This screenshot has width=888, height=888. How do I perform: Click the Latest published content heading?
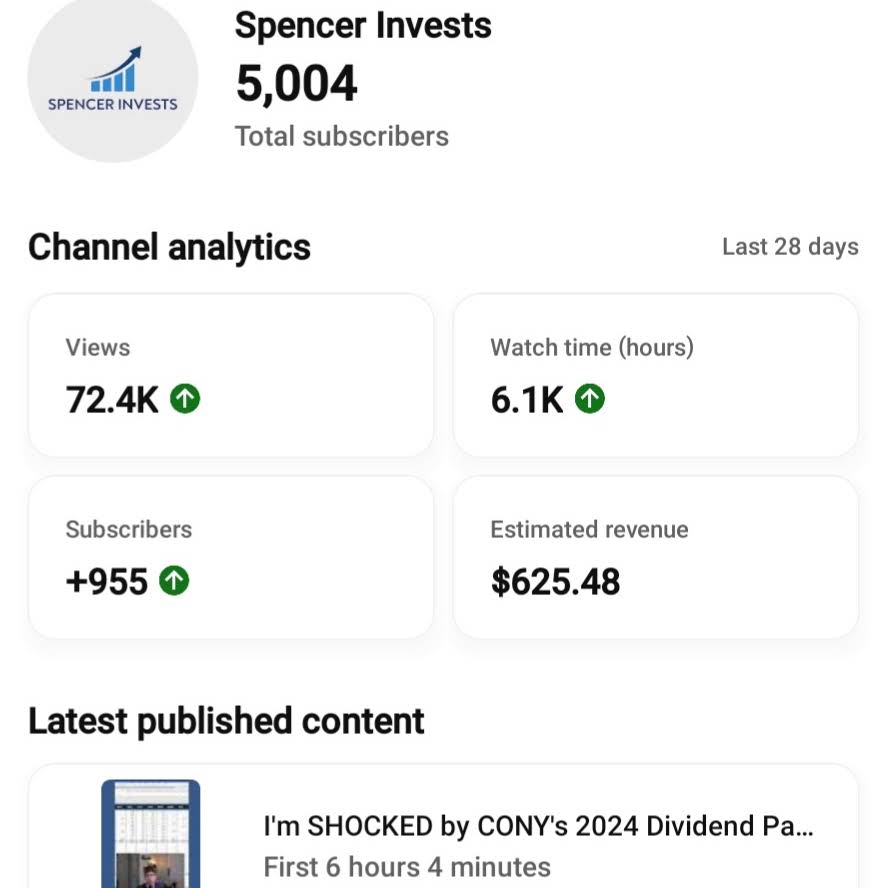pos(226,721)
